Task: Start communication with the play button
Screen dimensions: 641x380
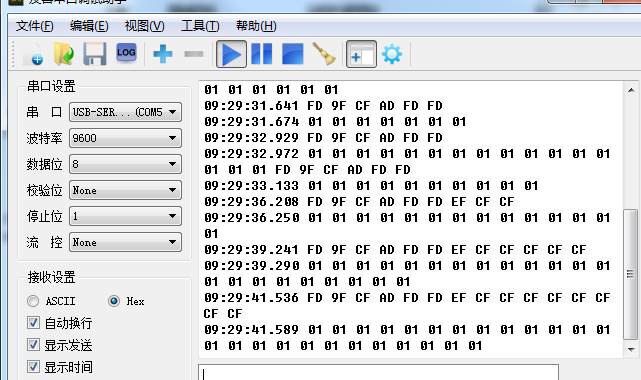Action: pyautogui.click(x=231, y=54)
